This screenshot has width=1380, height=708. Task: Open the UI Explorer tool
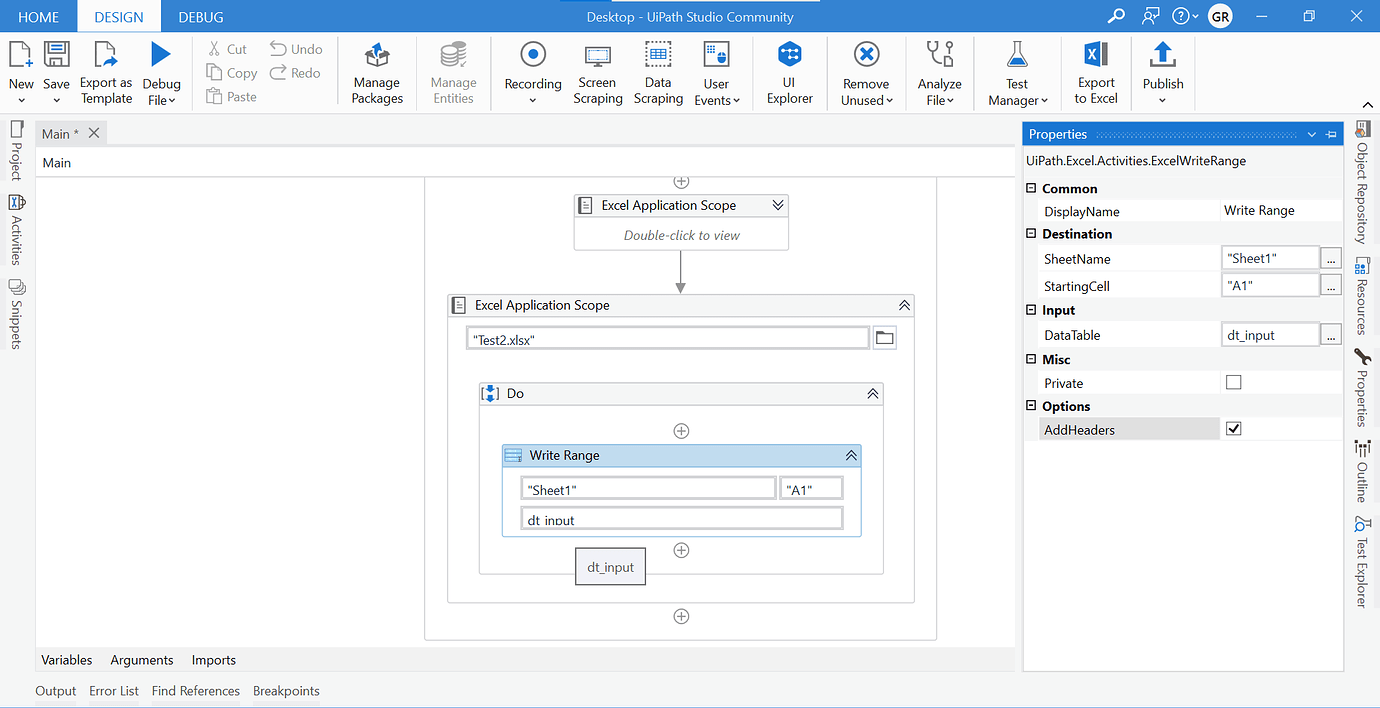(789, 72)
